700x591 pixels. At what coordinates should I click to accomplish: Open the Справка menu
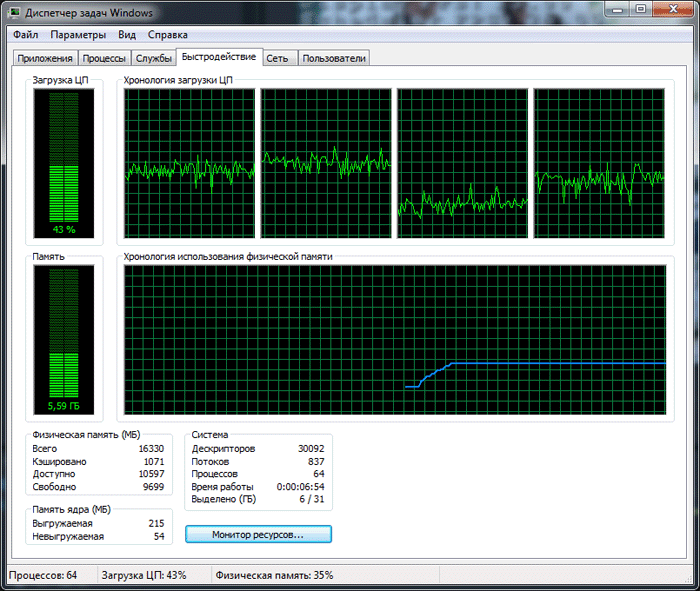(x=167, y=35)
